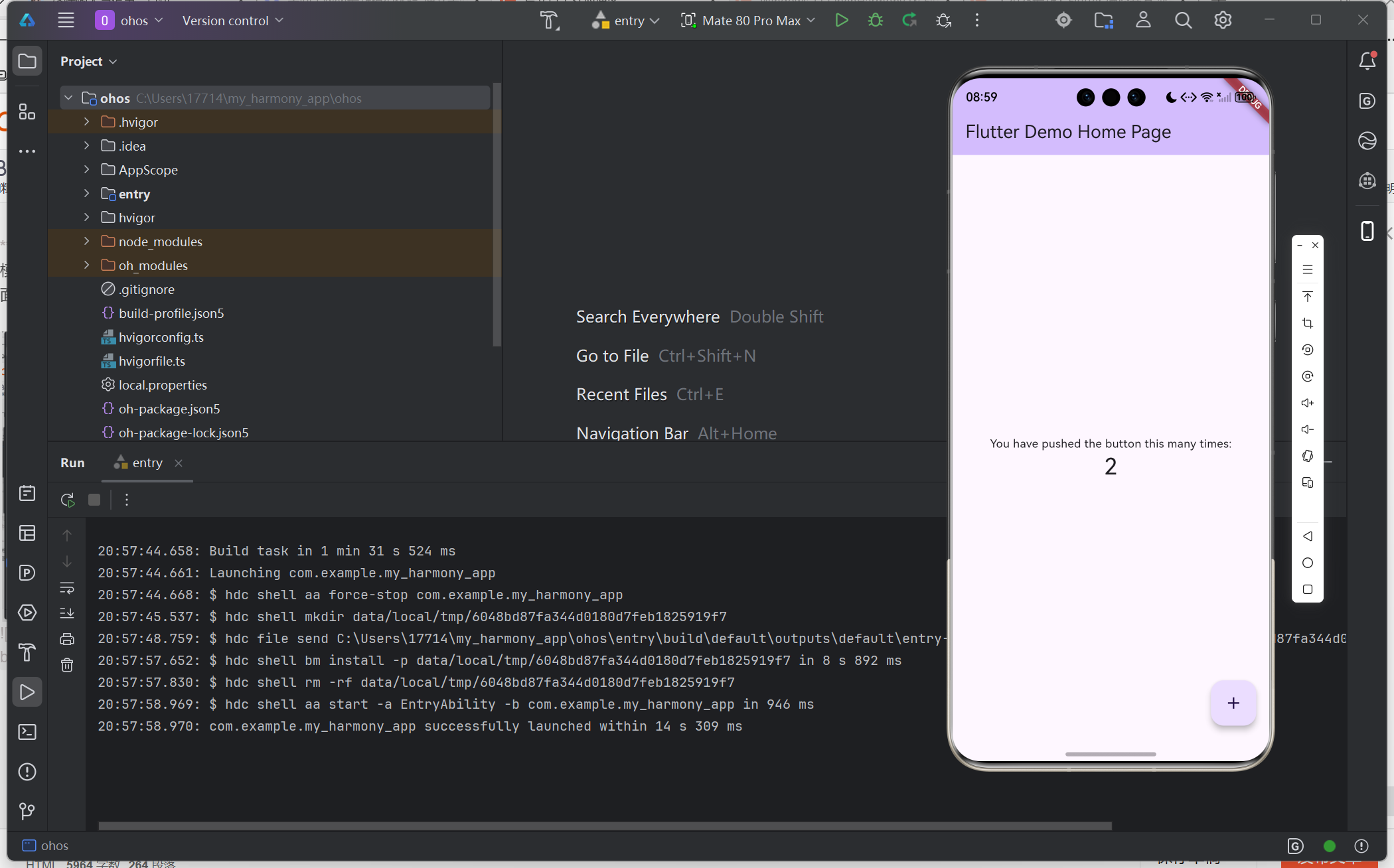Start debugging with the Debug bug icon

(876, 21)
